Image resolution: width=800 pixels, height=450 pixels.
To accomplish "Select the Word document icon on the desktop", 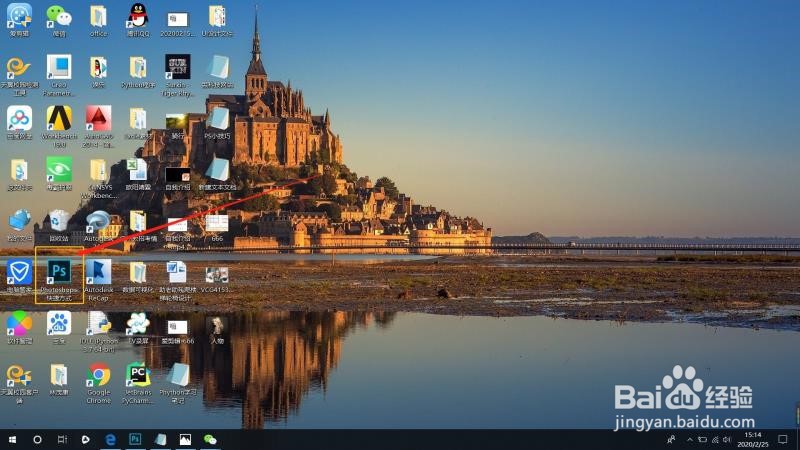I will tap(178, 280).
